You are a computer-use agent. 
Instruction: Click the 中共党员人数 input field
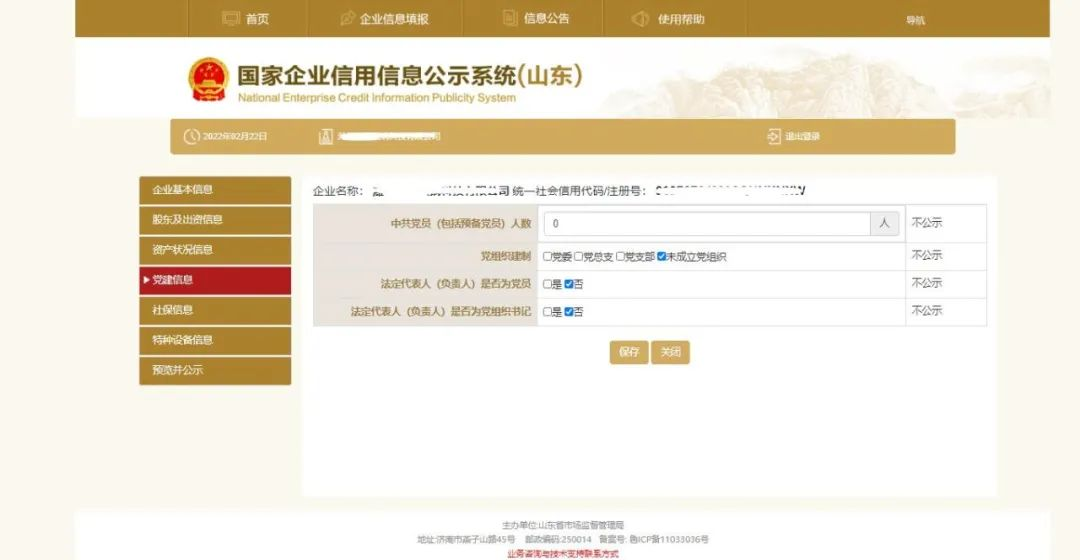(x=706, y=224)
